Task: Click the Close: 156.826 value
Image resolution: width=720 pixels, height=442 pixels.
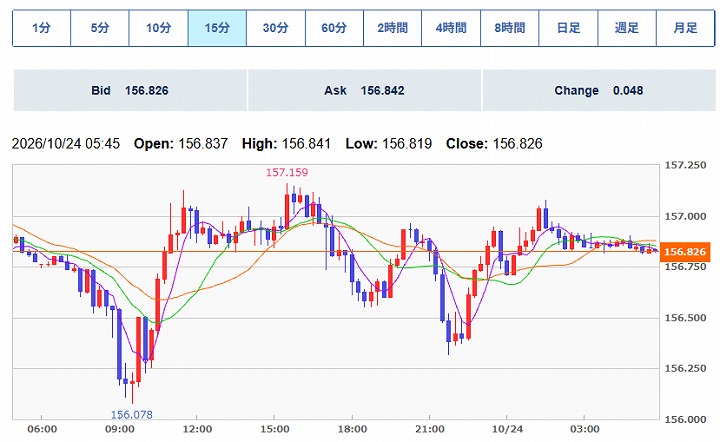Action: coord(494,144)
